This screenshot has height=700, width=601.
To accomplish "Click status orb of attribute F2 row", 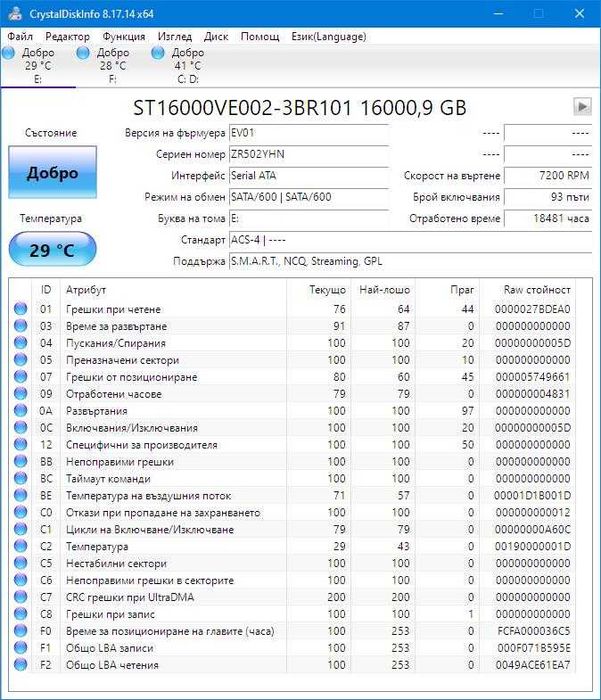I will click(21, 665).
